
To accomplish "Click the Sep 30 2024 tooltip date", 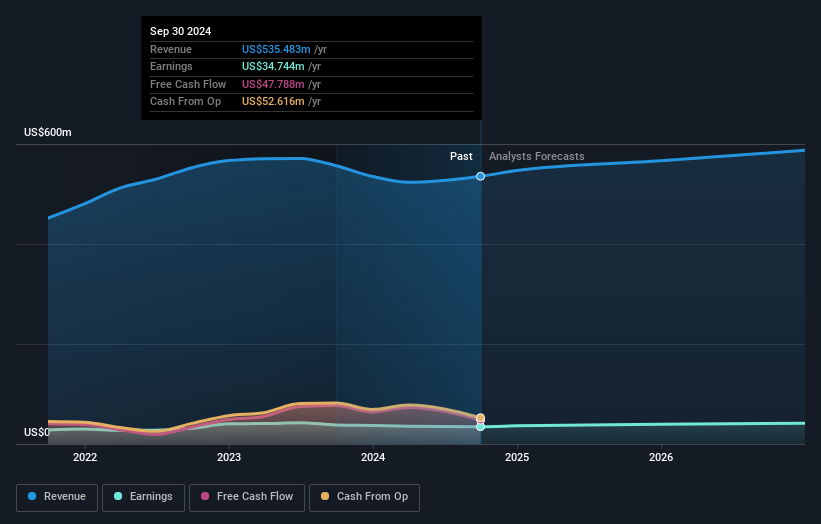I will [x=181, y=31].
